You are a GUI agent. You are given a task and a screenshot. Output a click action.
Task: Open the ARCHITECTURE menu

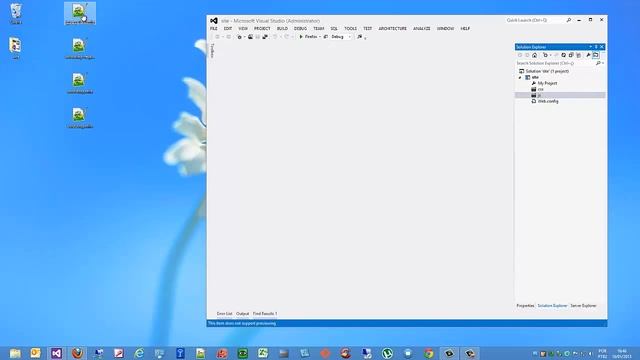pyautogui.click(x=392, y=29)
